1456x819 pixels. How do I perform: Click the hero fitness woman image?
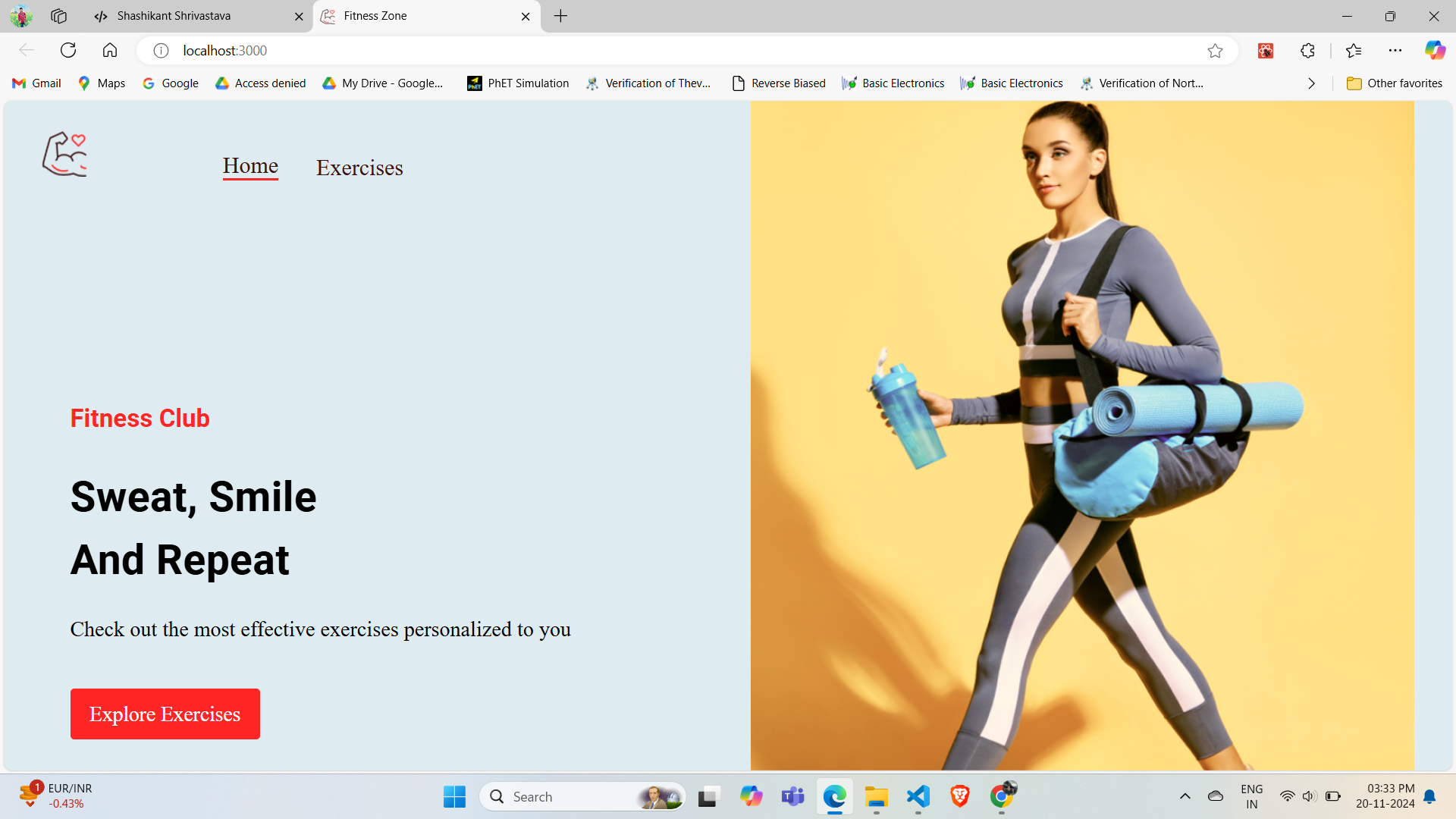click(x=1081, y=435)
